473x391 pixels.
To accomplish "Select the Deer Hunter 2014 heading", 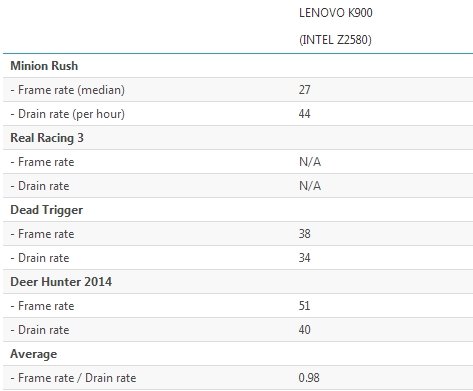I will 61,282.
